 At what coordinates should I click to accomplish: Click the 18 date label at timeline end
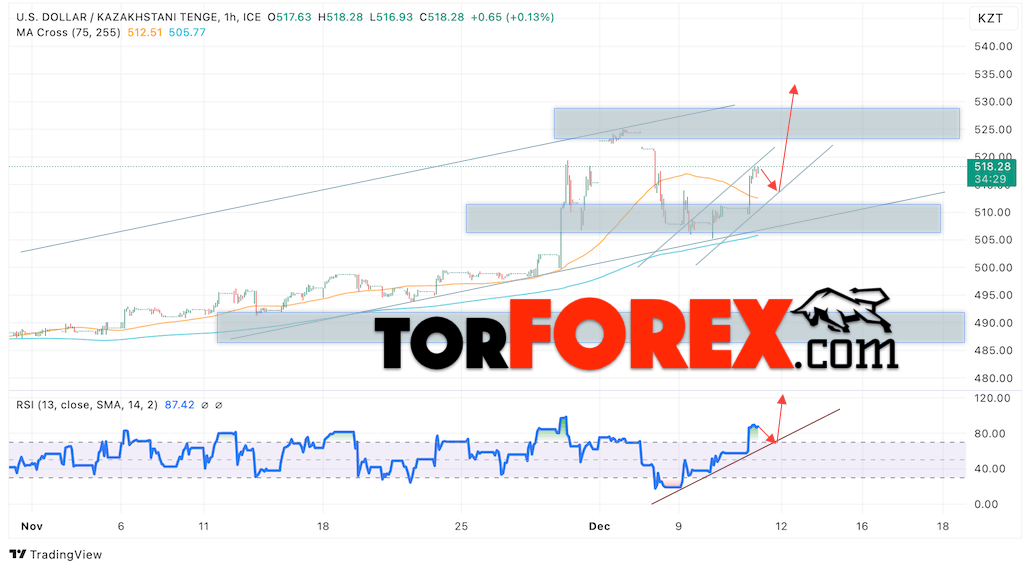943,526
